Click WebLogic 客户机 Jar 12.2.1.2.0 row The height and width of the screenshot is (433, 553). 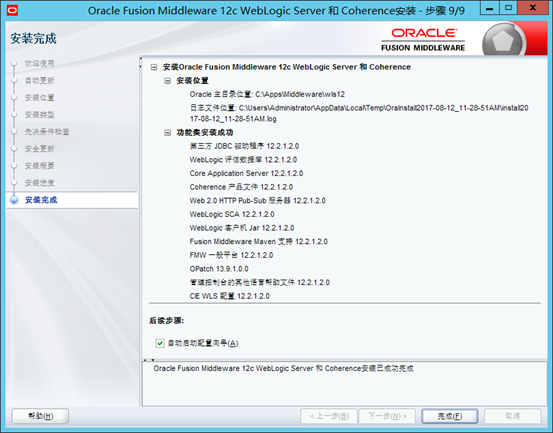[x=242, y=228]
